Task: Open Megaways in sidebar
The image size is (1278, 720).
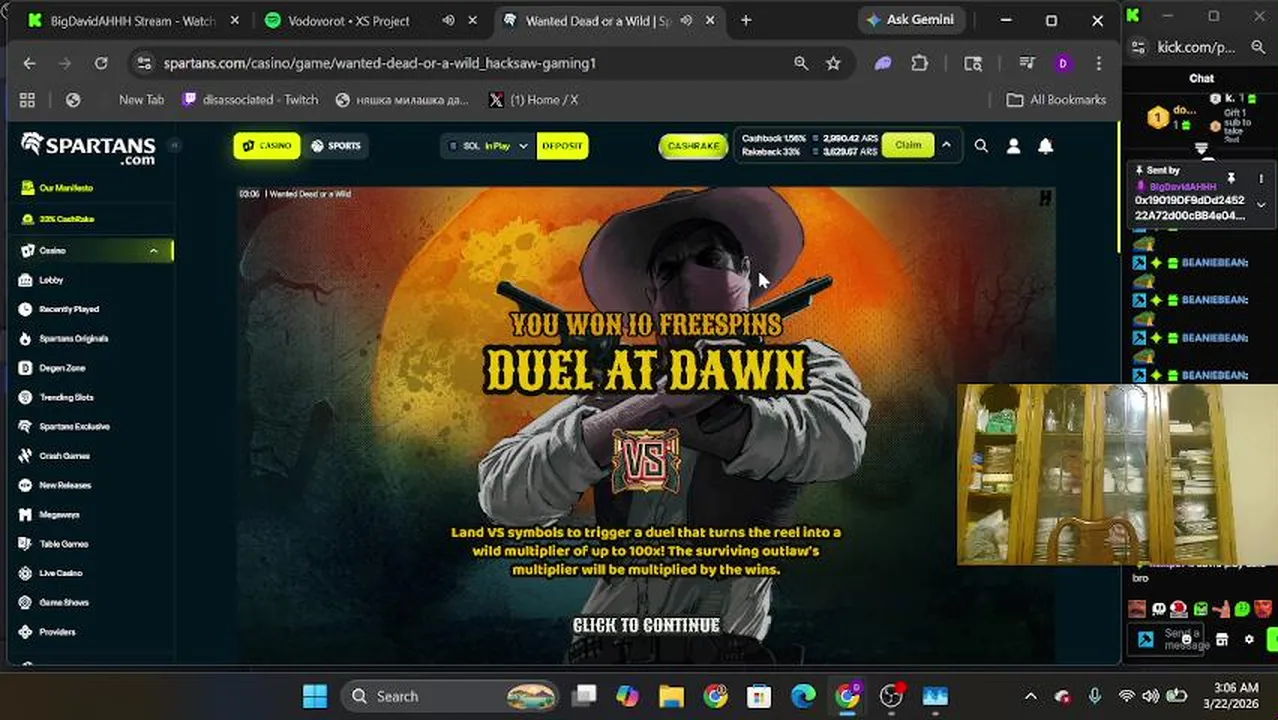Action: tap(59, 514)
